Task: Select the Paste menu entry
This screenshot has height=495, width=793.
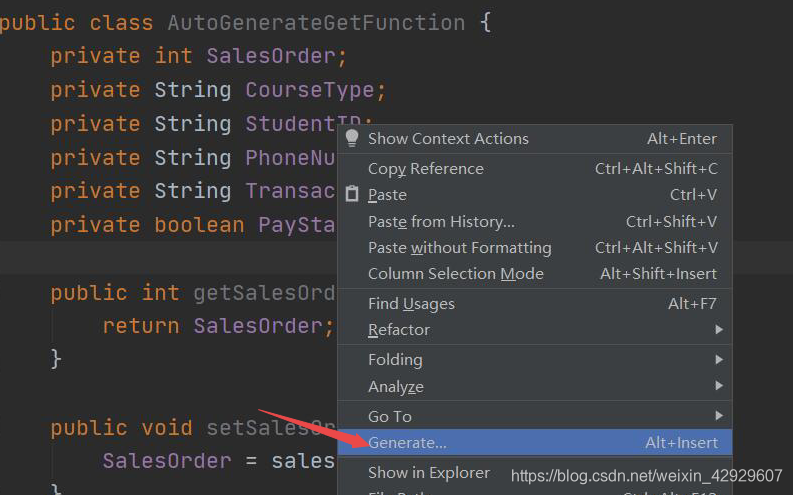Action: coord(535,195)
